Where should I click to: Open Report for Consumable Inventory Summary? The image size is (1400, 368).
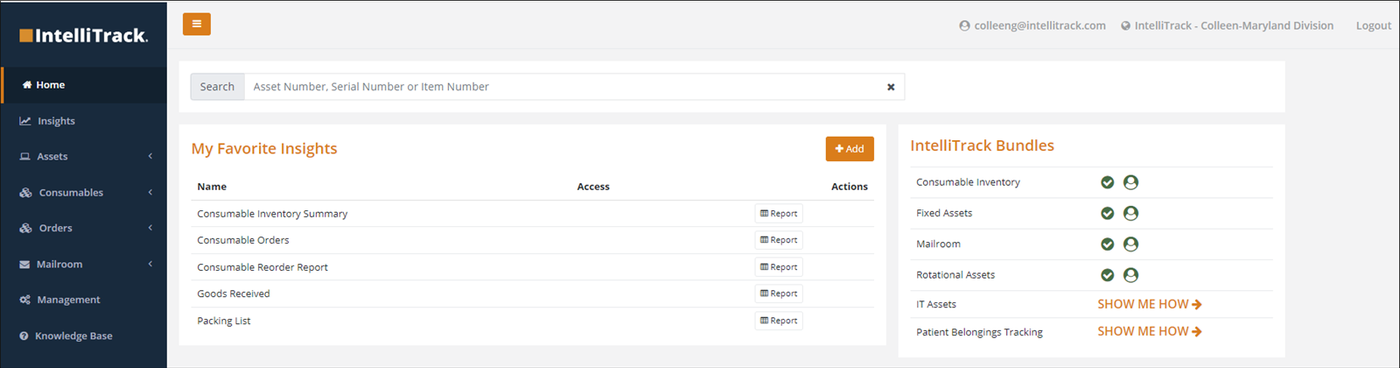point(779,213)
